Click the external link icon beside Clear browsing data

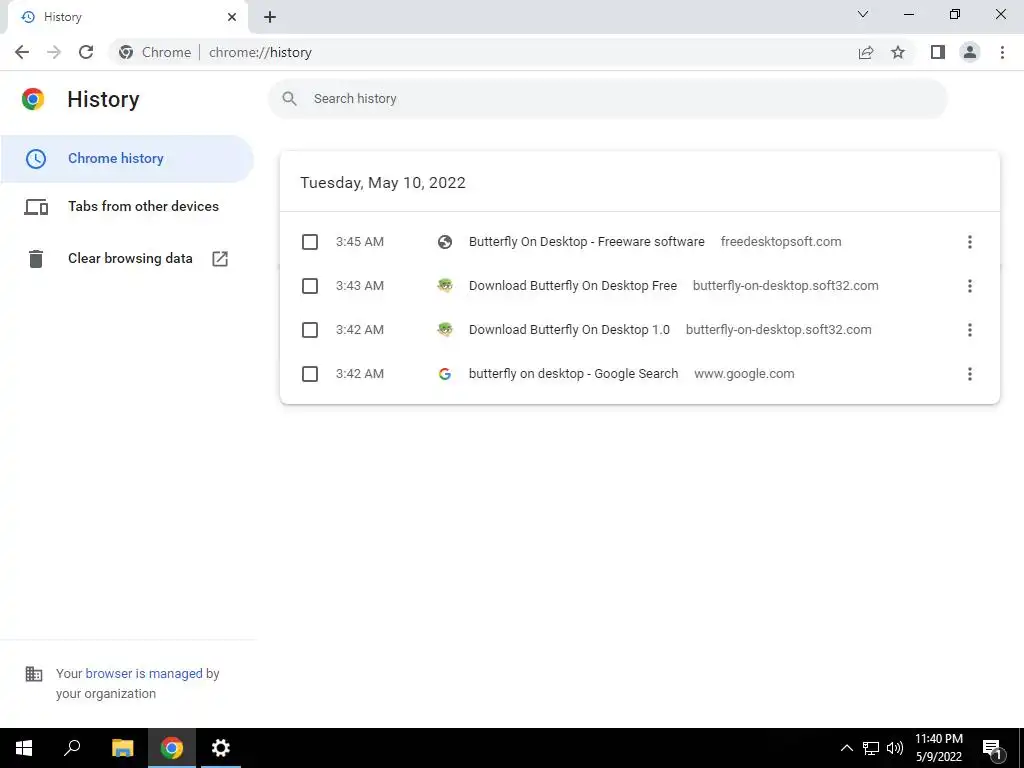click(220, 259)
